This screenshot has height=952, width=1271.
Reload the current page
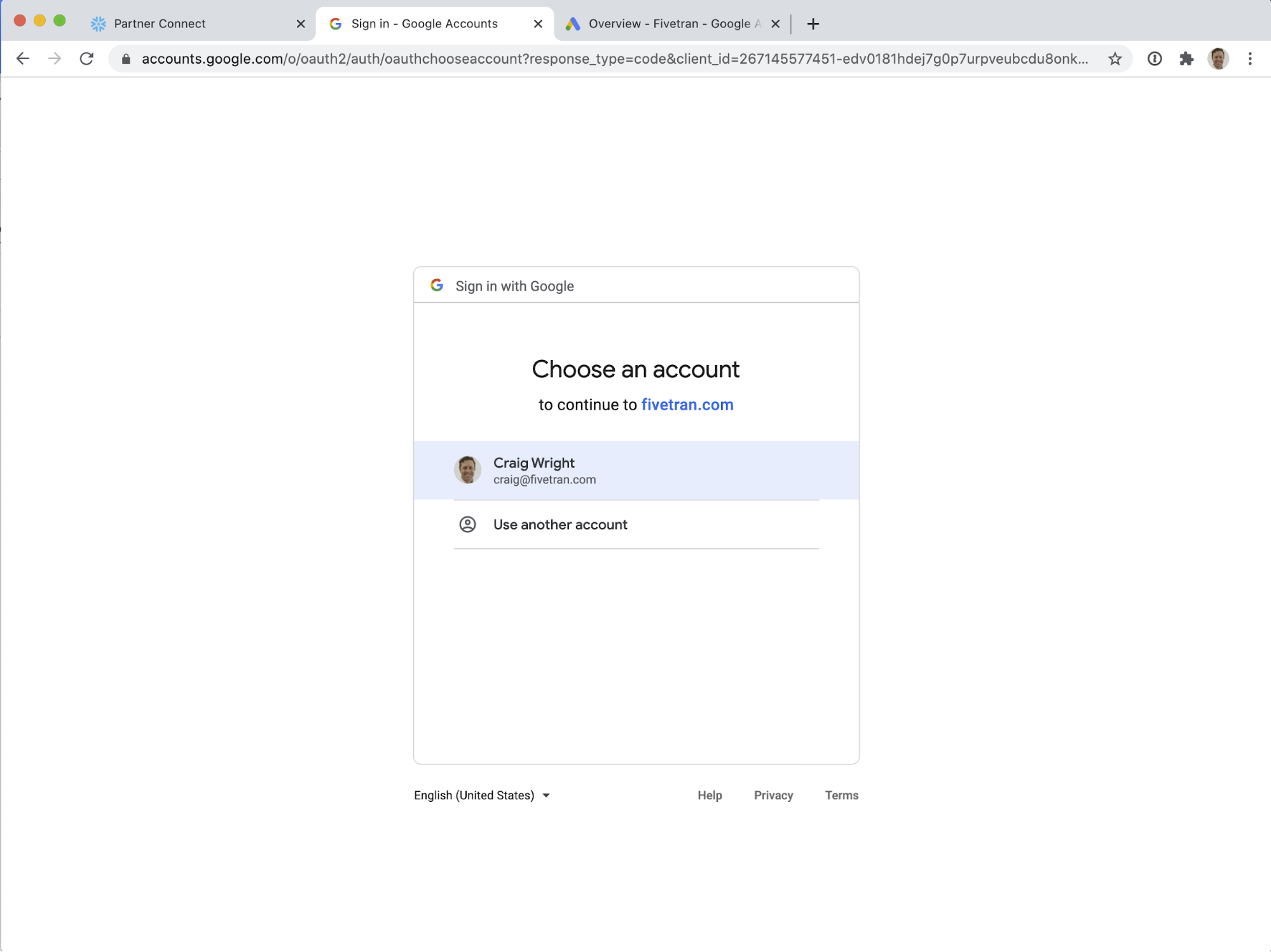pos(86,59)
